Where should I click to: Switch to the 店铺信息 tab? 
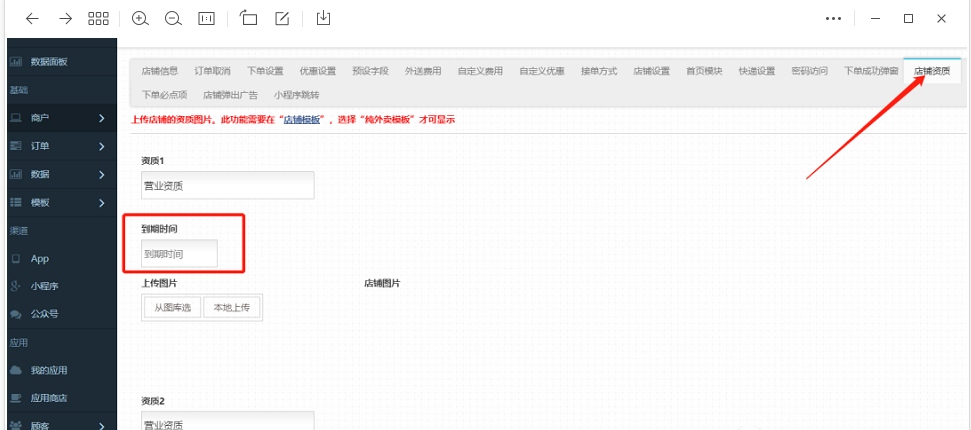(160, 71)
